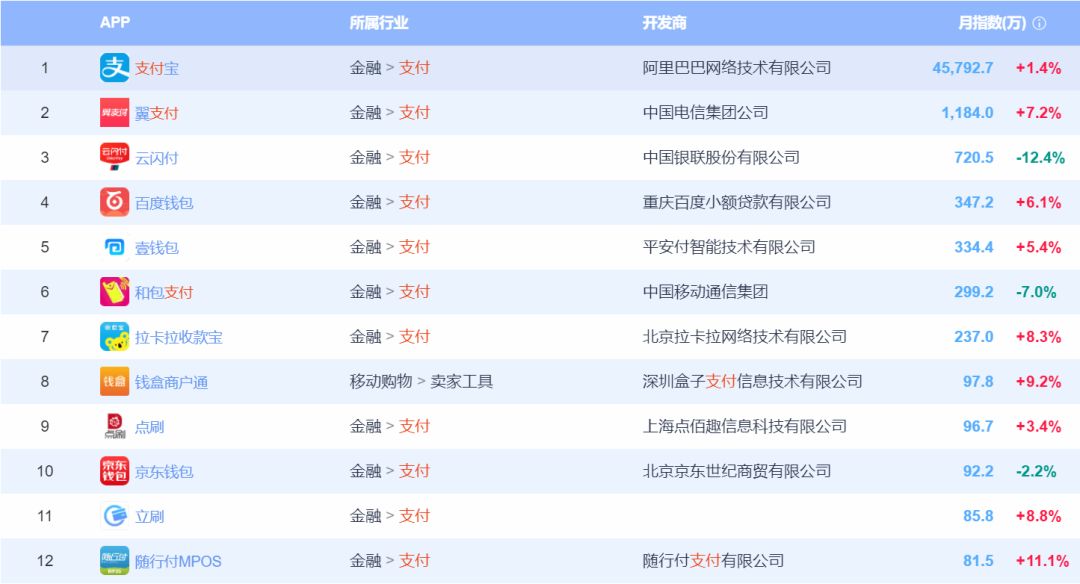Click the monthly index value 334.4
The width and height of the screenshot is (1080, 584).
974,247
